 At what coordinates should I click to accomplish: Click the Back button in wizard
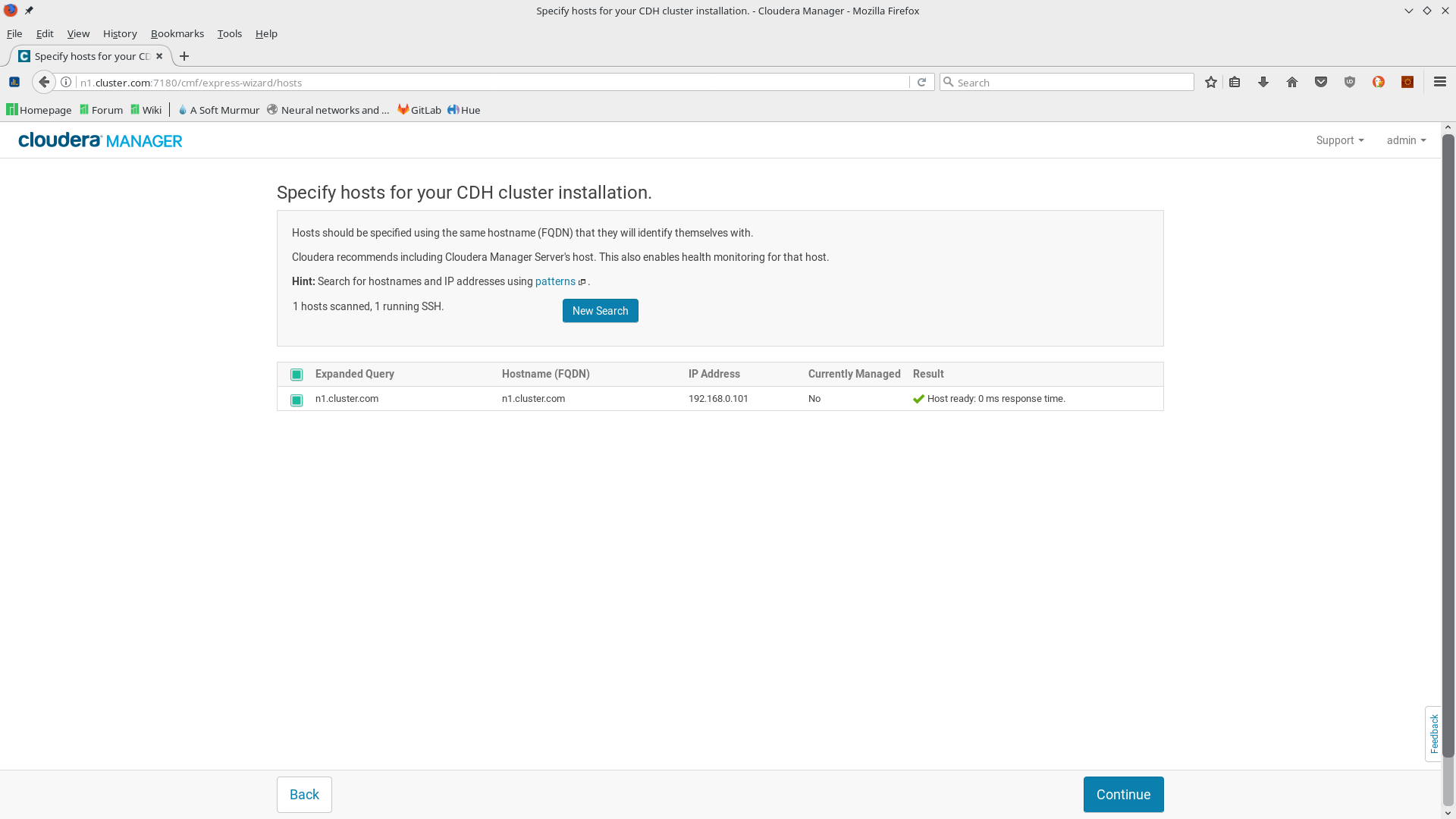[x=304, y=795]
